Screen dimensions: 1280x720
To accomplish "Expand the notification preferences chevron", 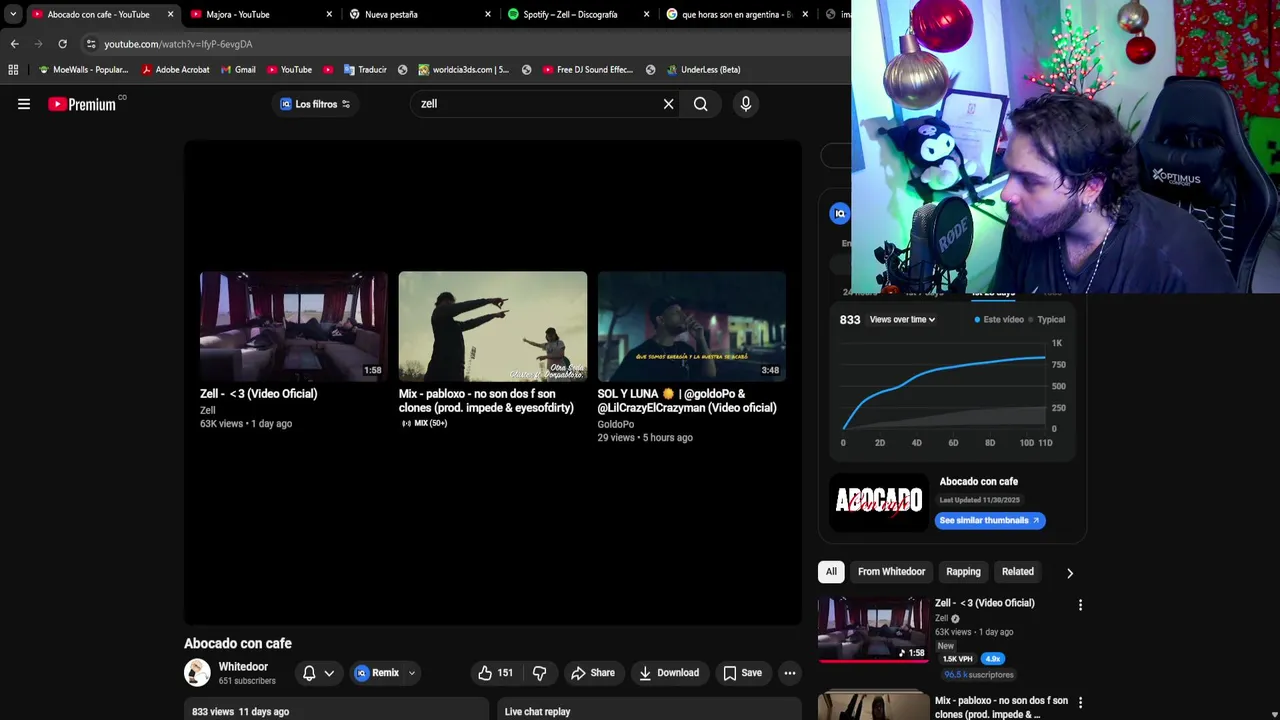I will click(x=329, y=673).
